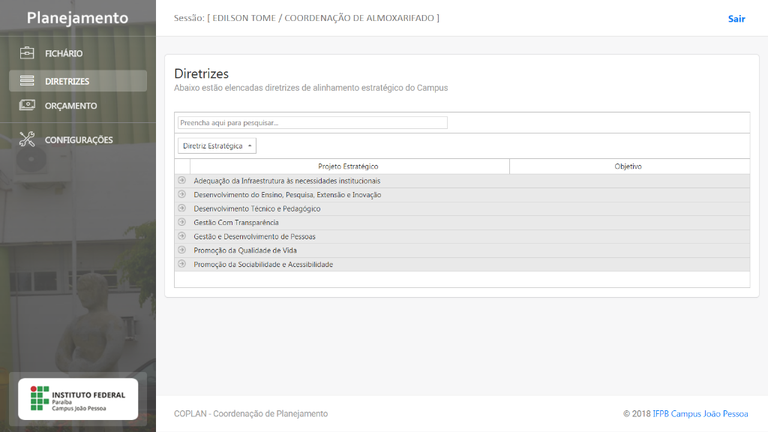
Task: Expand the Gestão Com Transparência row
Action: pos(182,222)
